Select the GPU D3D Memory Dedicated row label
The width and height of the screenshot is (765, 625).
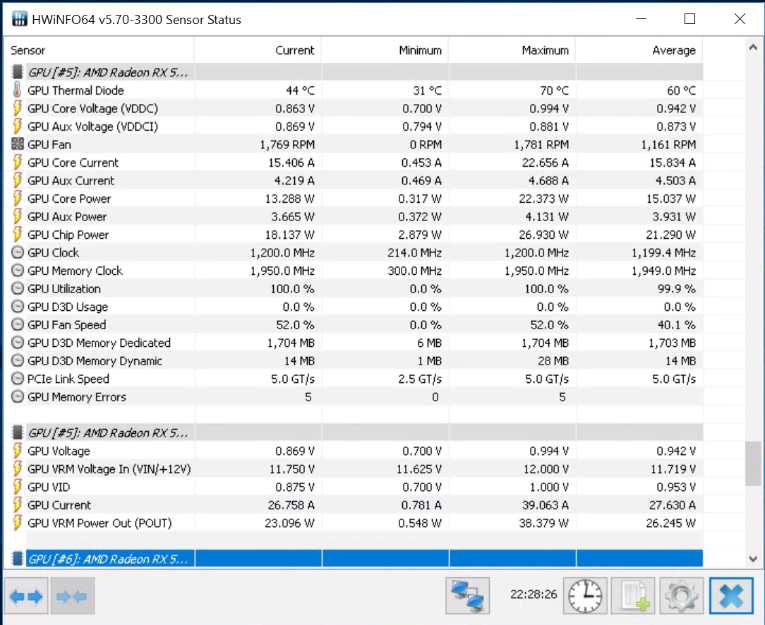click(x=99, y=343)
